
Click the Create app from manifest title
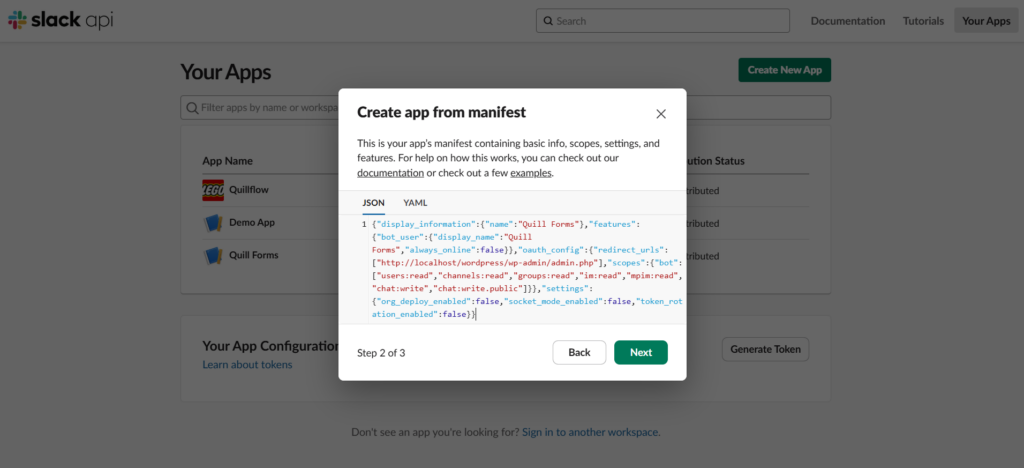coord(441,113)
